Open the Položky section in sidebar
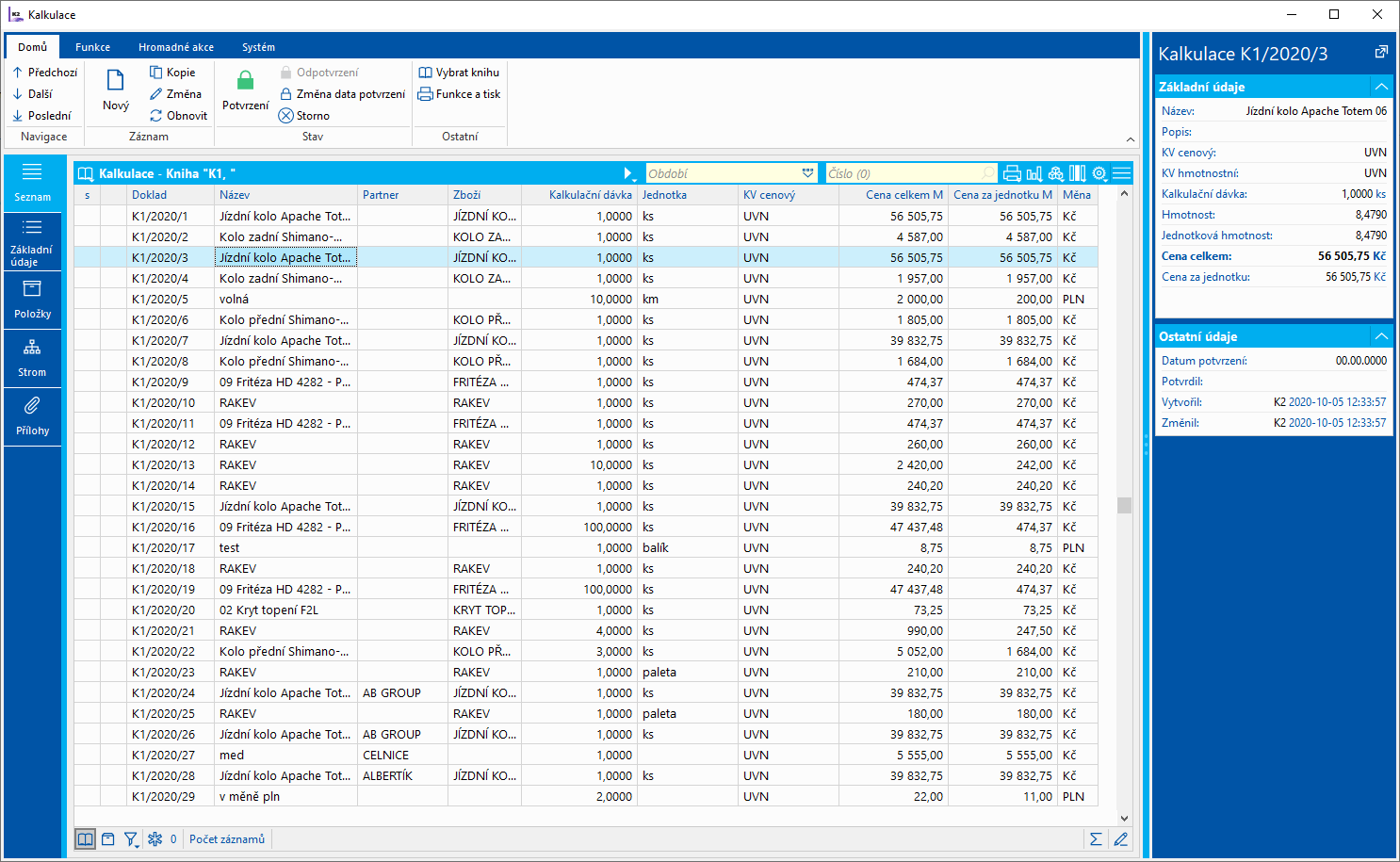 coord(32,300)
